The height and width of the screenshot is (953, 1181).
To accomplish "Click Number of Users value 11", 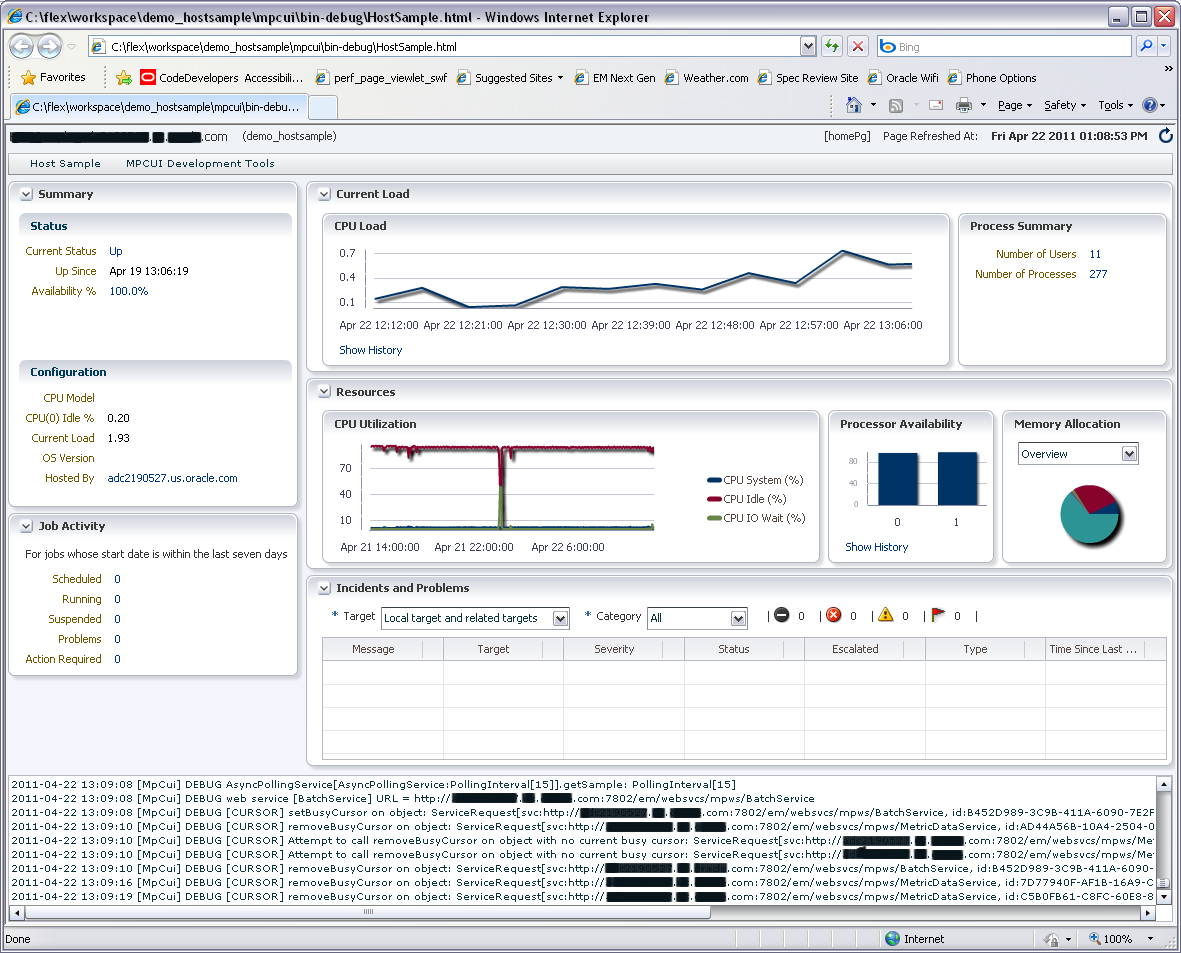I will [1095, 254].
